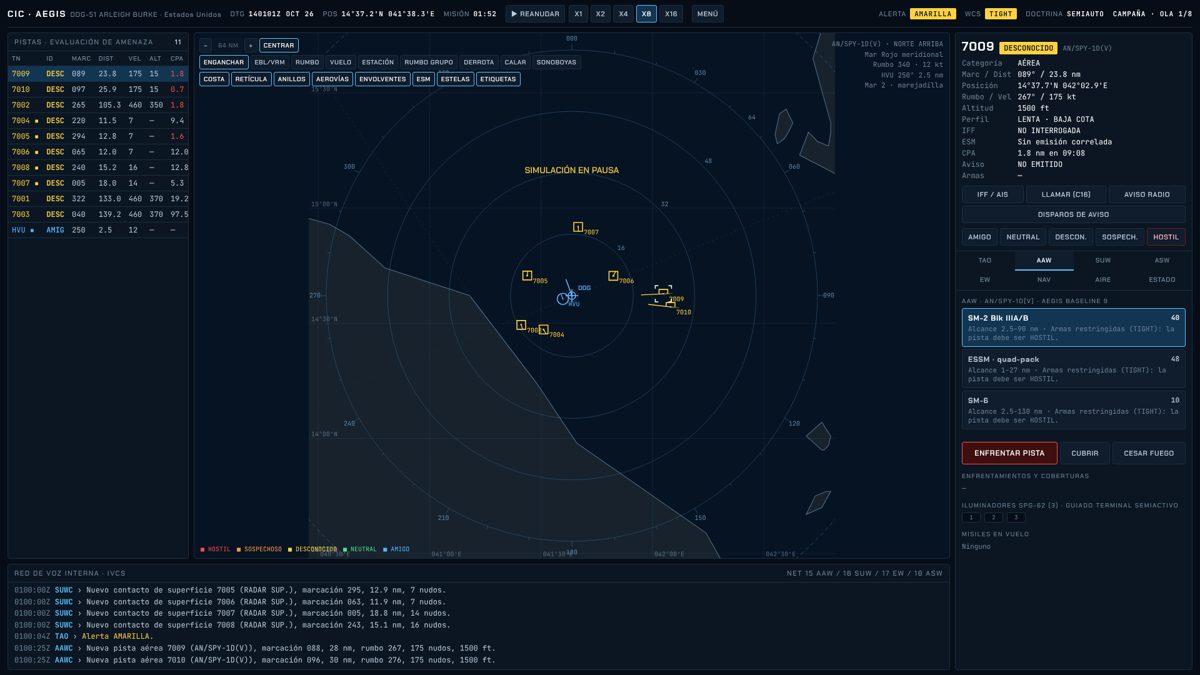
Task: Decrease radar range with the minus button
Action: click(206, 45)
